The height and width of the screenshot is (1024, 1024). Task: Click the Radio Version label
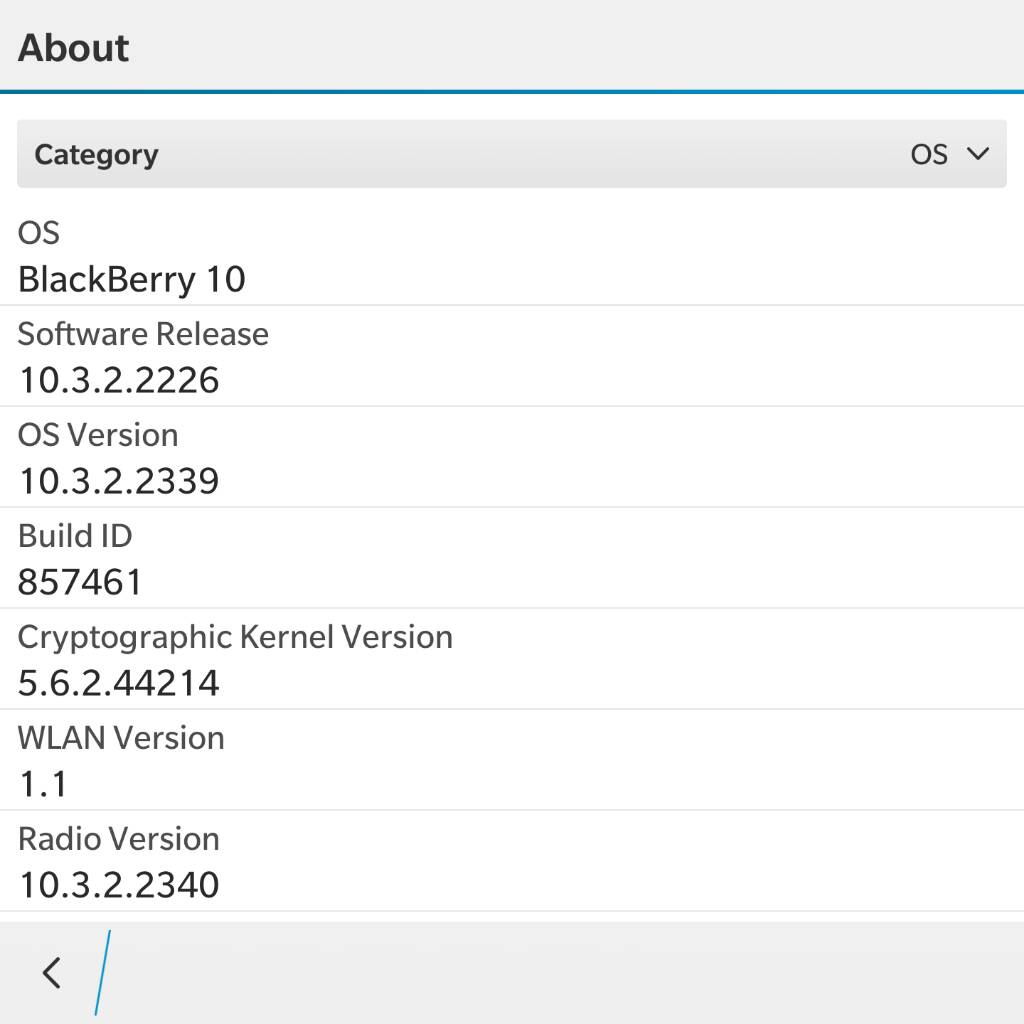click(x=119, y=839)
